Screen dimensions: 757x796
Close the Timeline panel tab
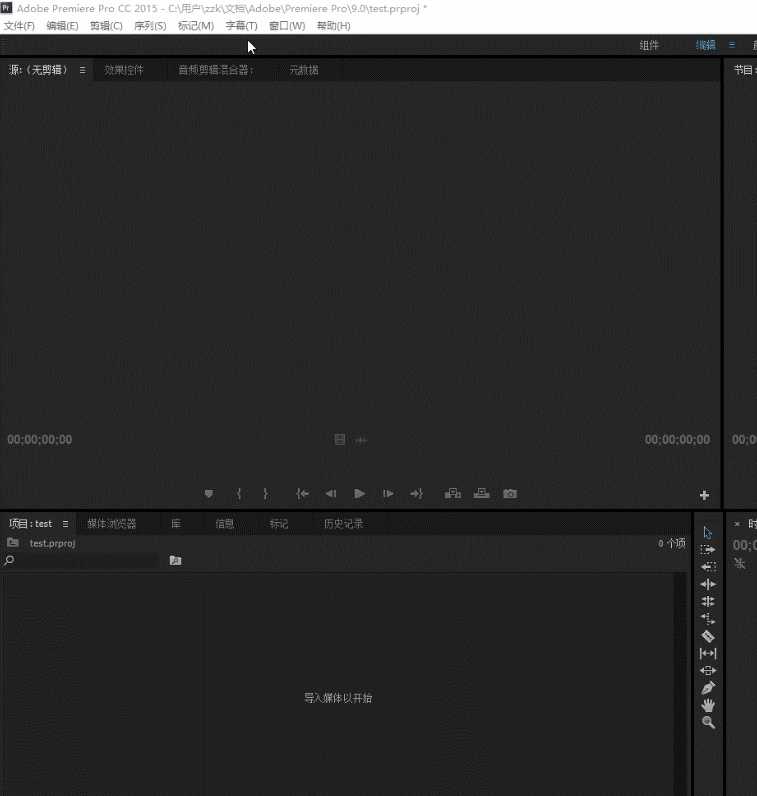click(737, 524)
